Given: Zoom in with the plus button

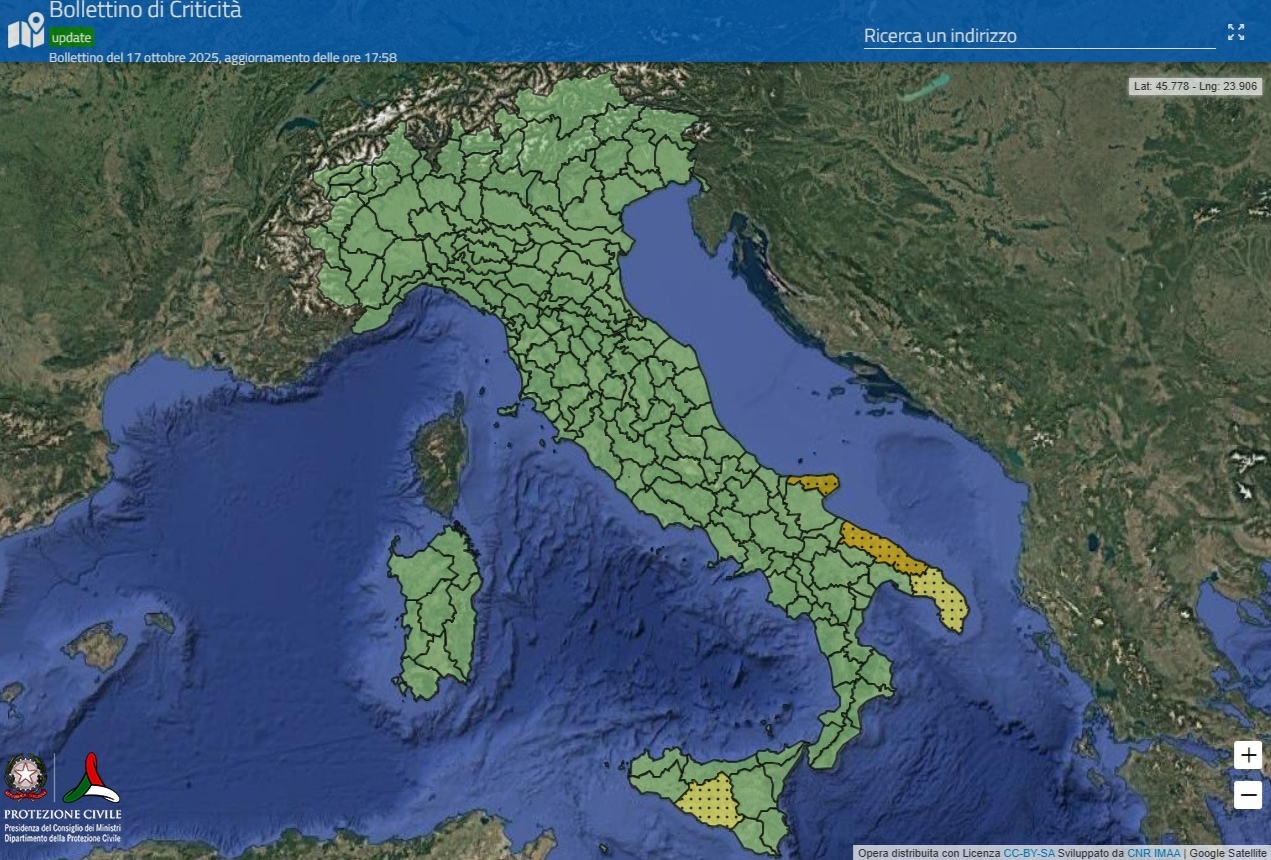Looking at the screenshot, I should point(1247,755).
